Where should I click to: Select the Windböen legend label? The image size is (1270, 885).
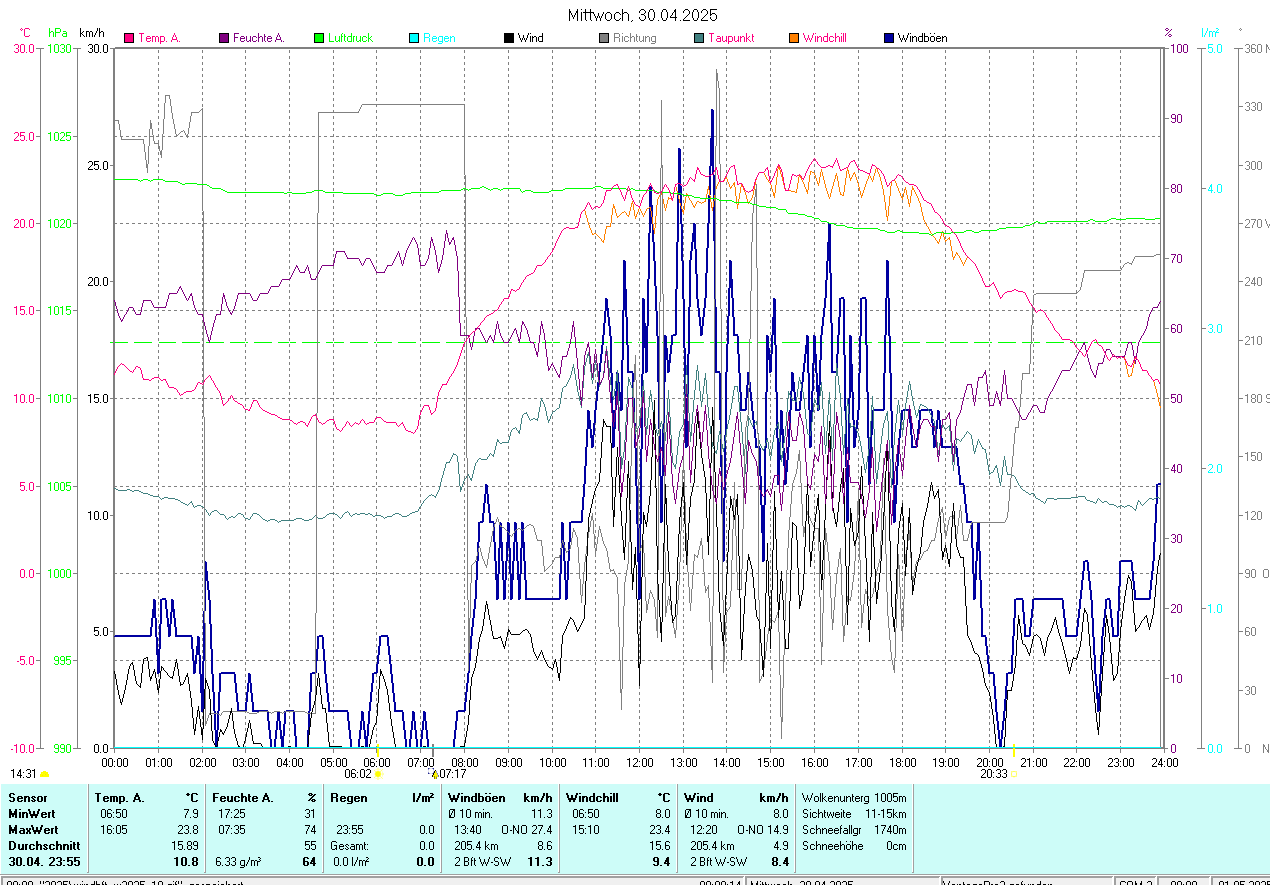[922, 38]
